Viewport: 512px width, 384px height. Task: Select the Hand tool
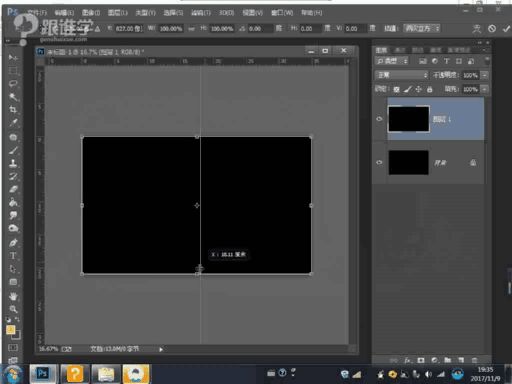13,296
